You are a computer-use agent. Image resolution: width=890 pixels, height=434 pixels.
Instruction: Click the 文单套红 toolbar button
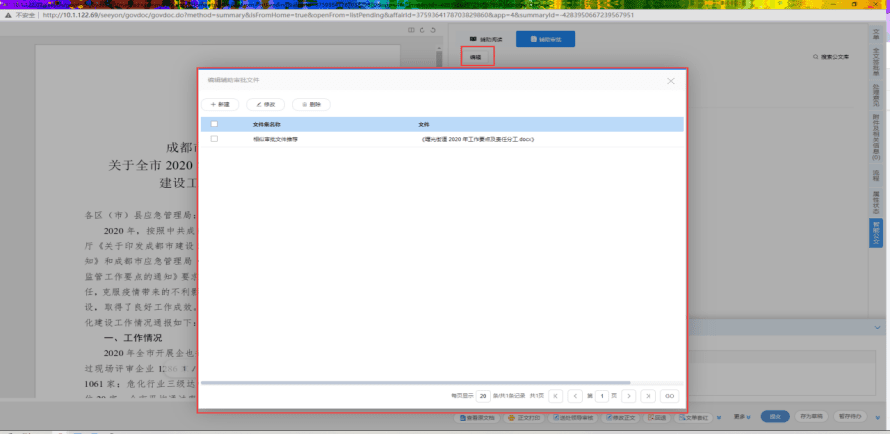[694, 417]
